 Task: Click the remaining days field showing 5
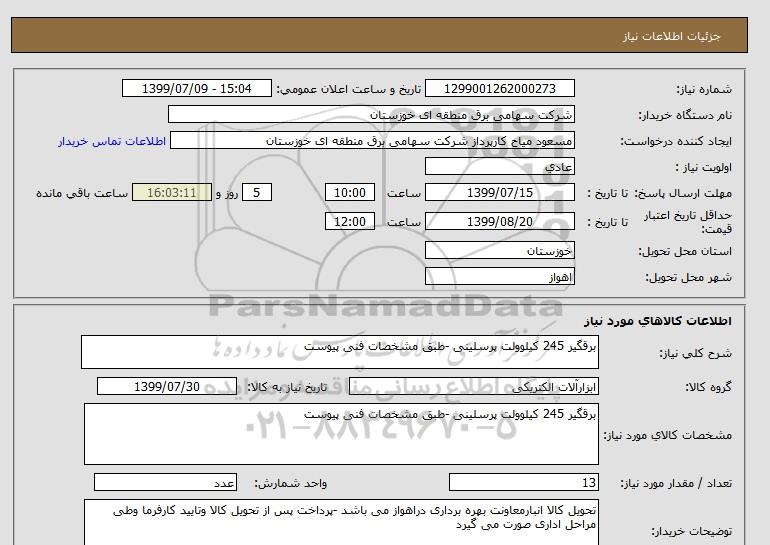coord(257,192)
